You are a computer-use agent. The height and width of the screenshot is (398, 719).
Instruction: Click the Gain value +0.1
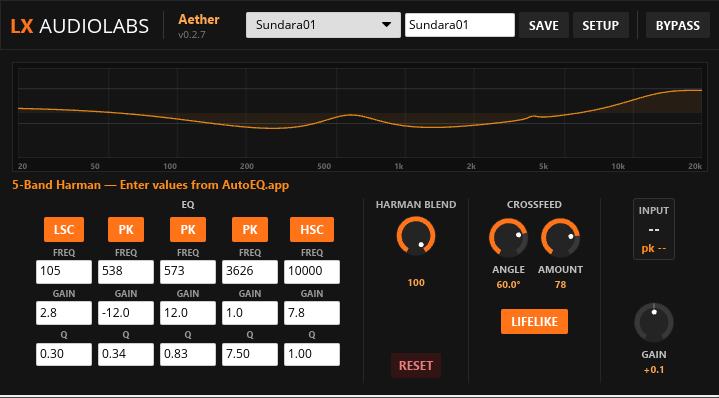(654, 370)
